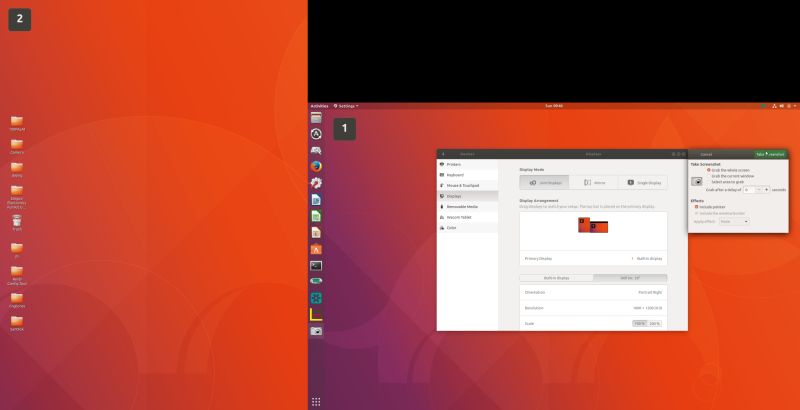Open the system menu arrow in top bar
Screen dimensions: 800x410
tap(795, 106)
